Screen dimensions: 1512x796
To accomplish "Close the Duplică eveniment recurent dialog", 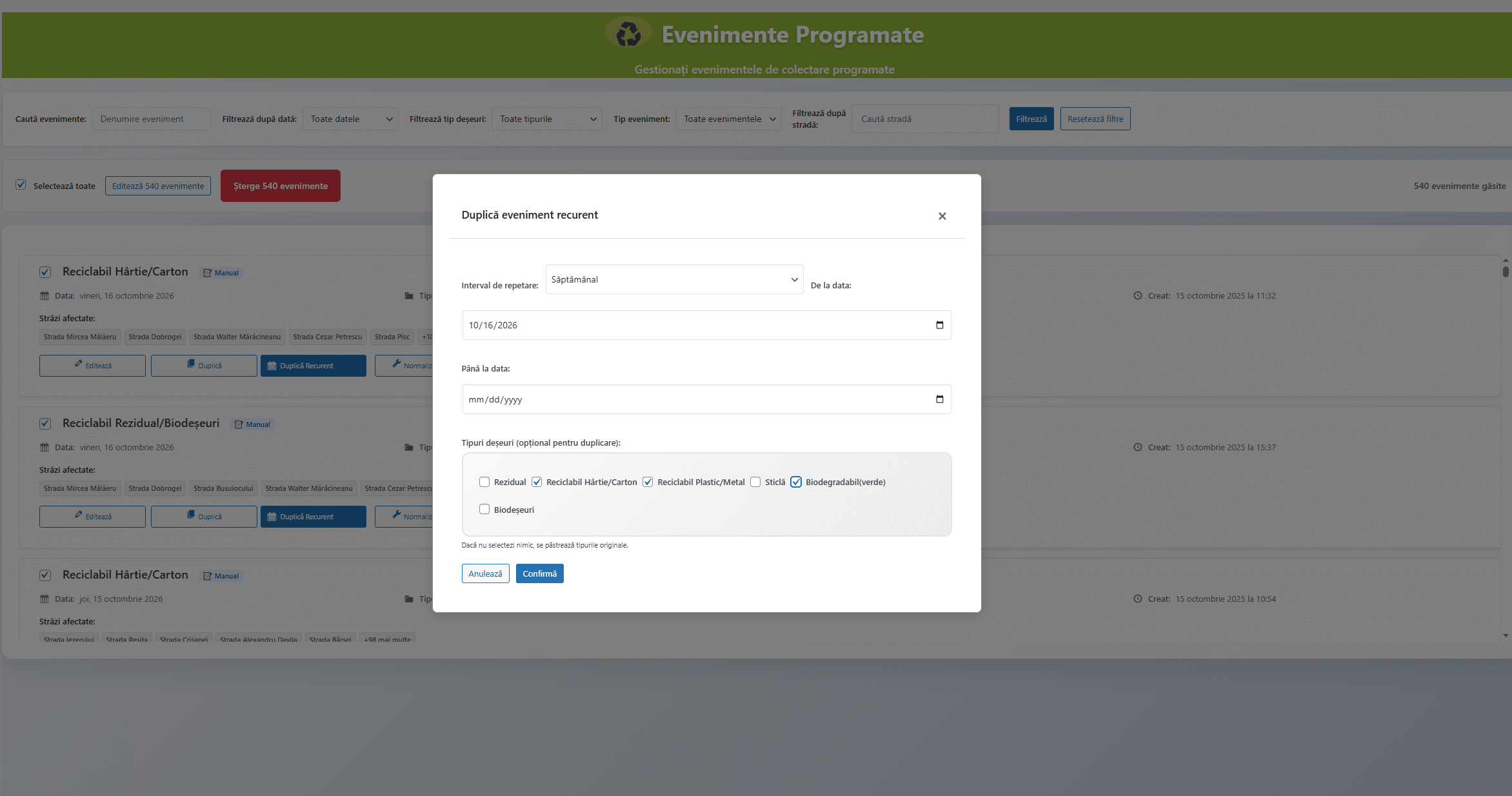I will coord(942,216).
